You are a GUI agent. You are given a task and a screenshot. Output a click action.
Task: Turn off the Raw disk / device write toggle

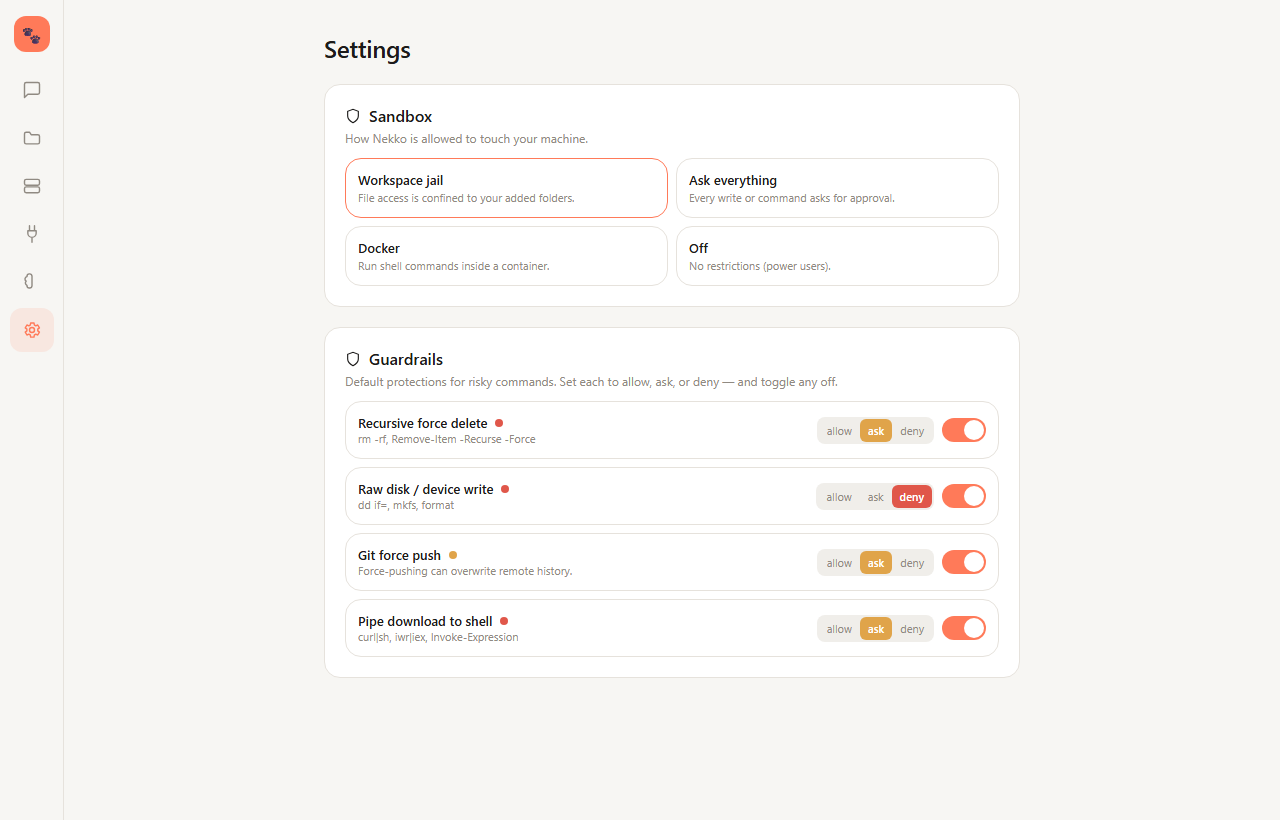[x=964, y=496]
